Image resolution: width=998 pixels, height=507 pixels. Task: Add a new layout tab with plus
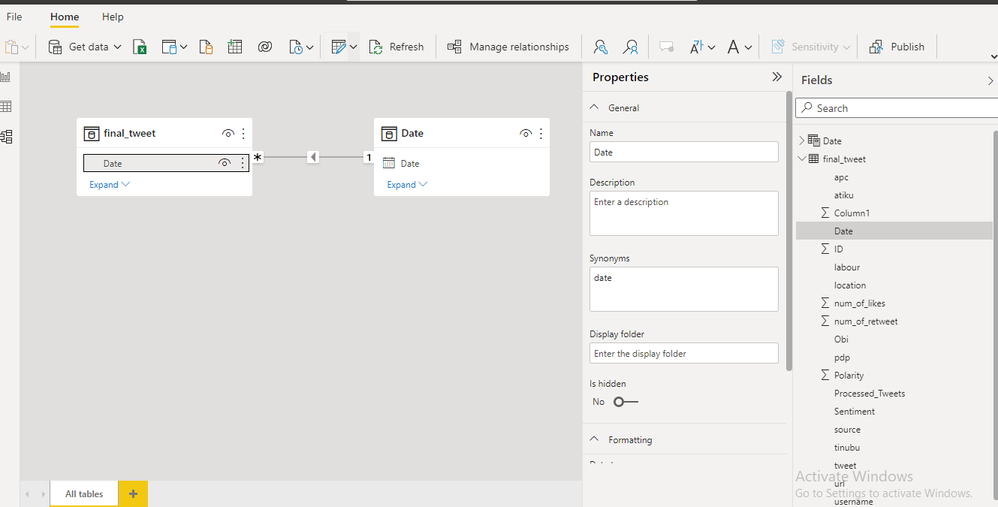pos(133,494)
